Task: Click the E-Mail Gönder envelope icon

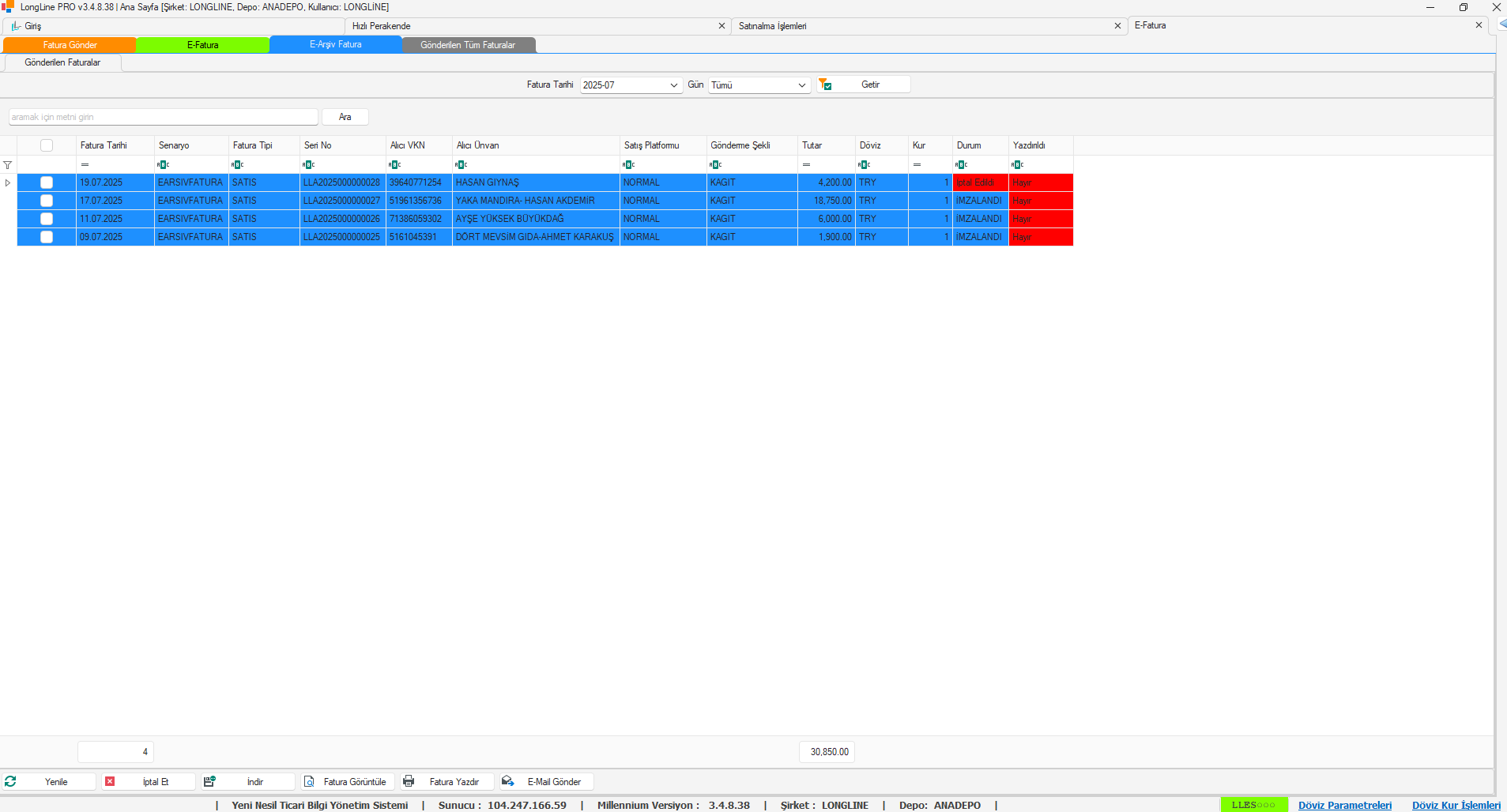Action: coord(508,781)
